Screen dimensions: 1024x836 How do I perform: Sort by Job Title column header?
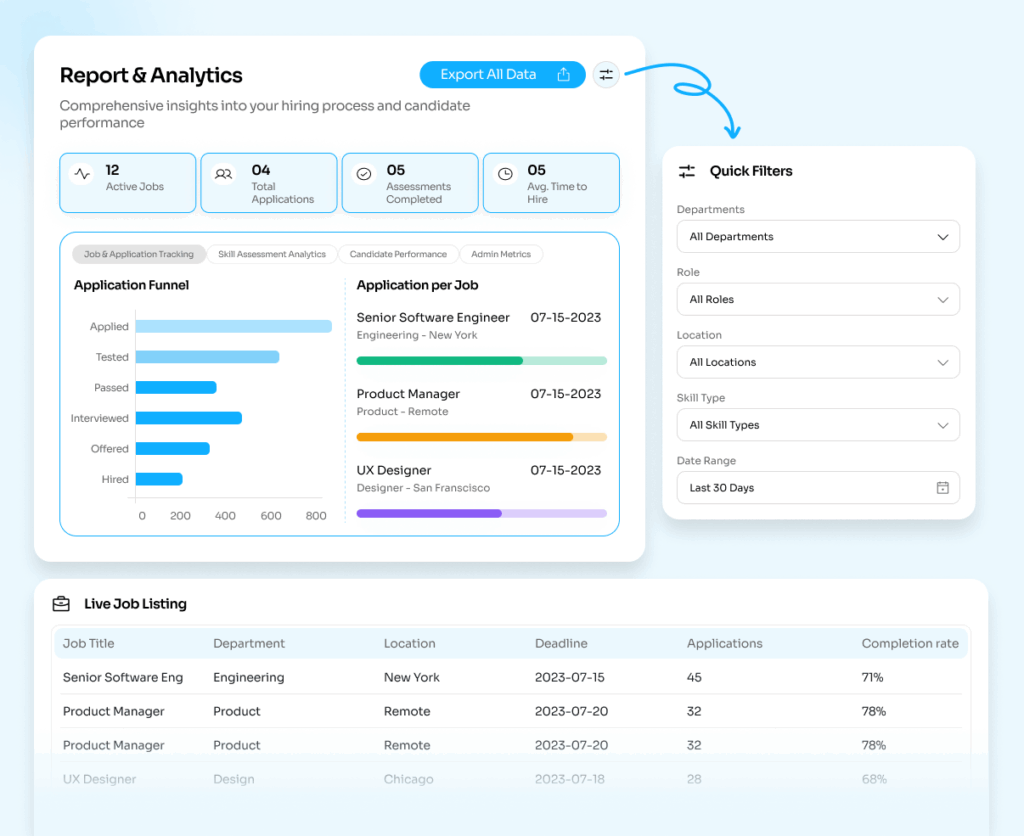click(88, 643)
